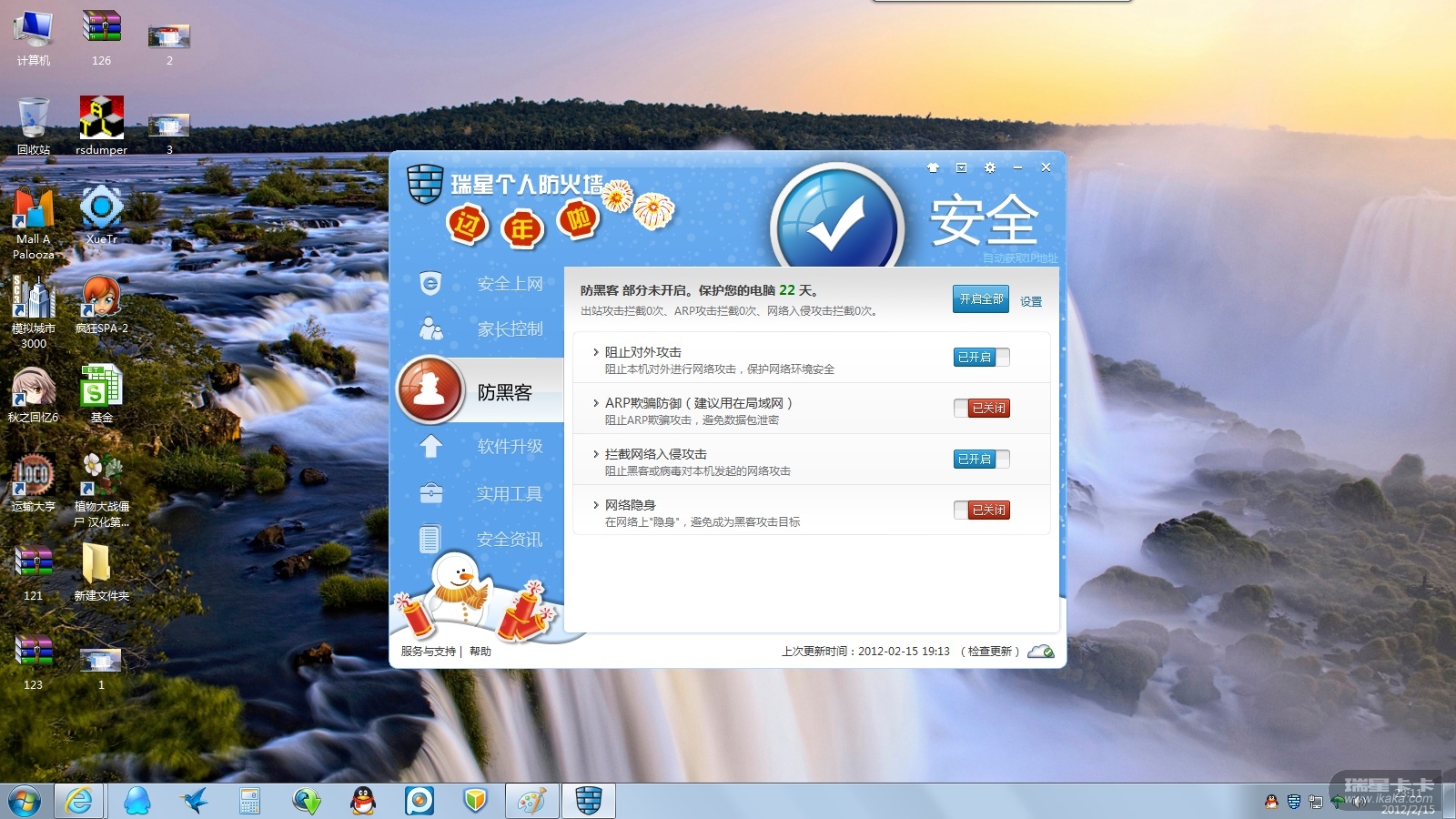Click the volume speaker tray icon

(x=1360, y=802)
